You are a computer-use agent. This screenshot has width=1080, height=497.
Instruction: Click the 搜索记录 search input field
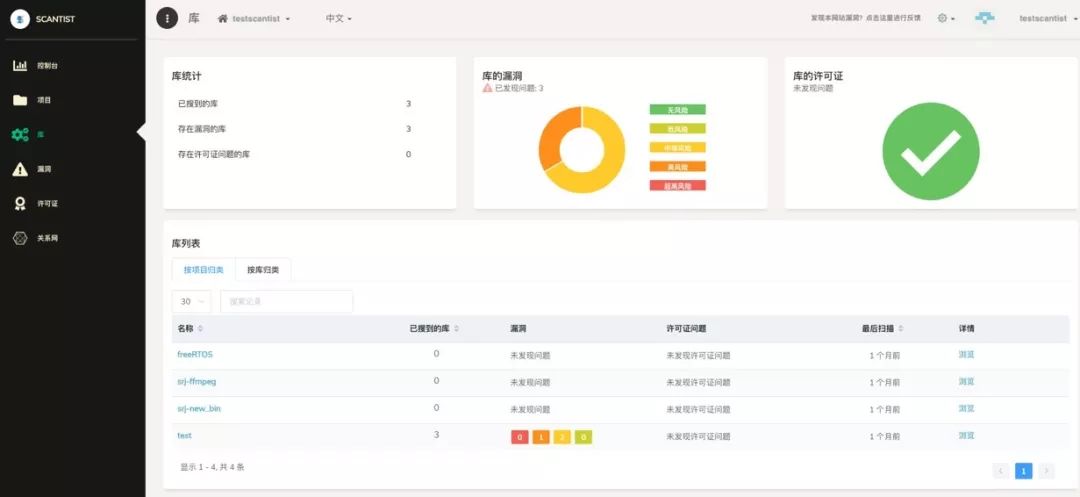(x=286, y=301)
